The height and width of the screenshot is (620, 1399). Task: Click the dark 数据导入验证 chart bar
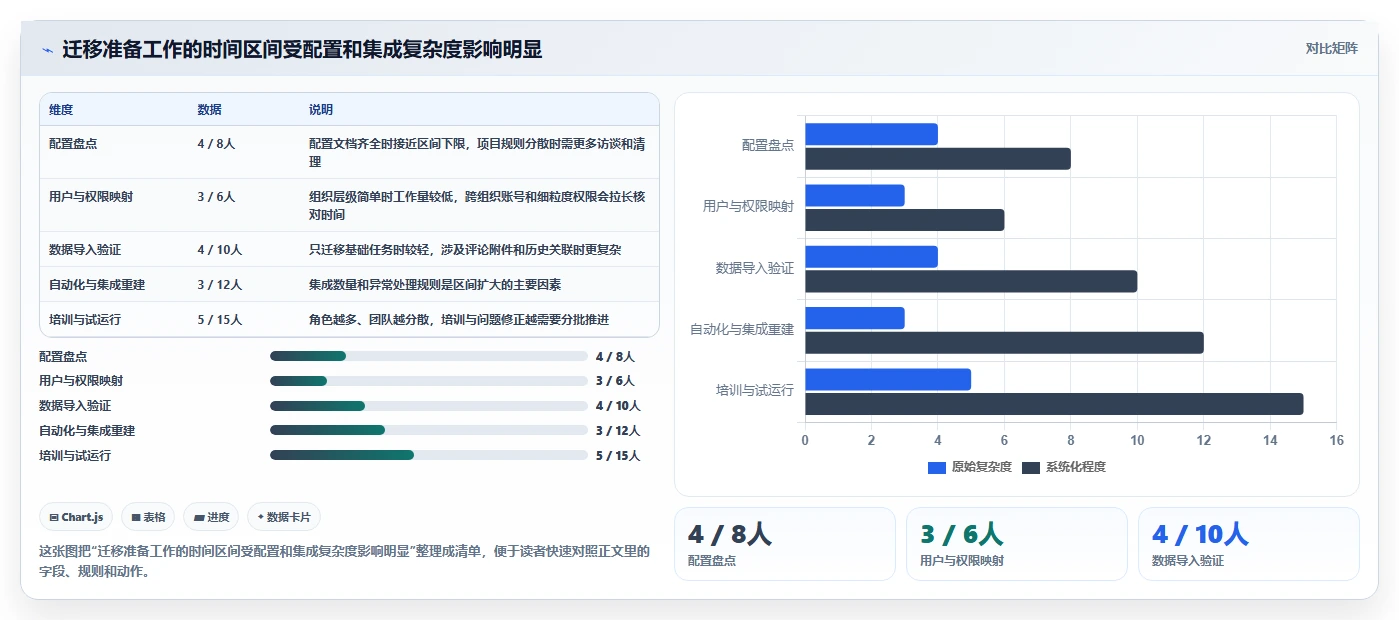click(971, 282)
